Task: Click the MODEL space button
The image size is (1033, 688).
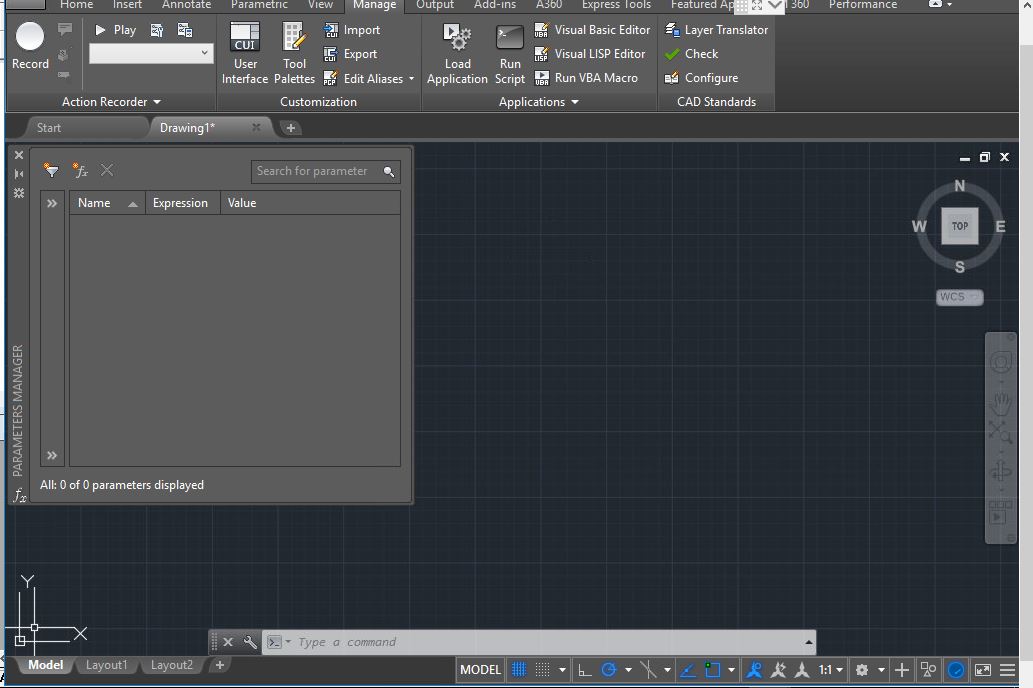Action: (x=480, y=670)
